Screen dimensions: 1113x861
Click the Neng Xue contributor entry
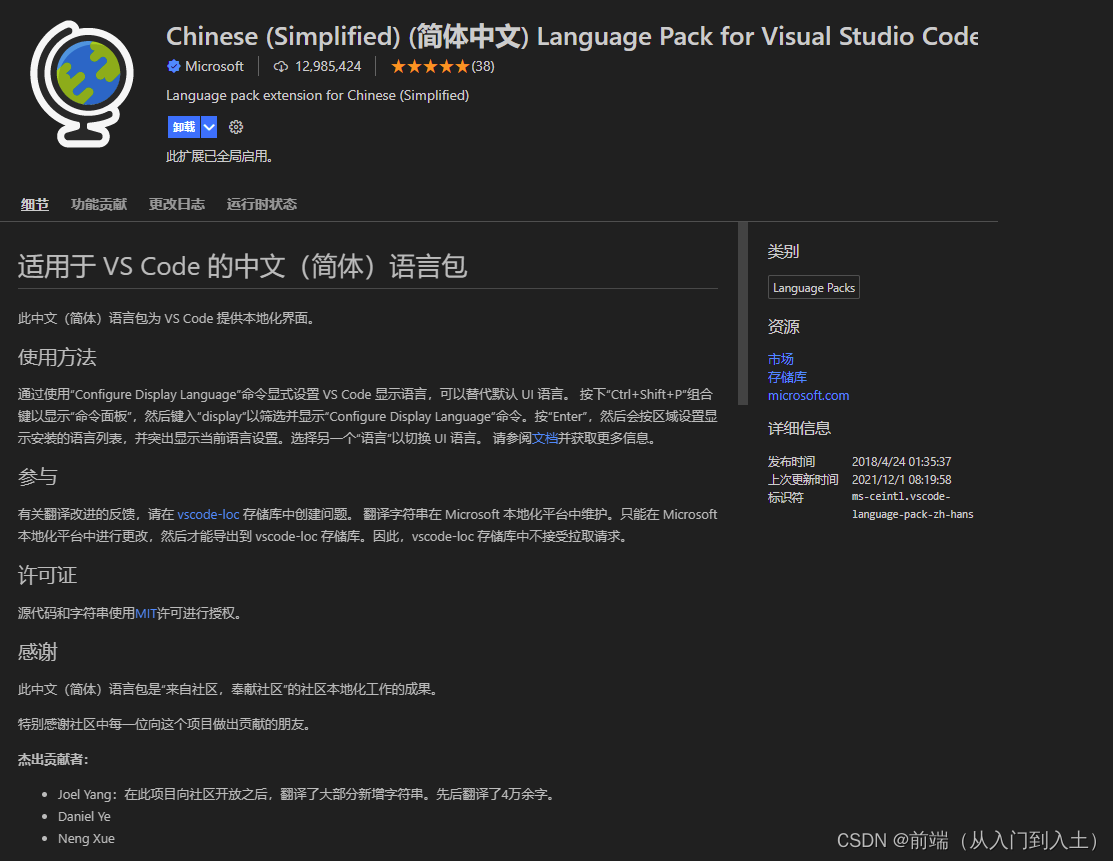(x=86, y=838)
